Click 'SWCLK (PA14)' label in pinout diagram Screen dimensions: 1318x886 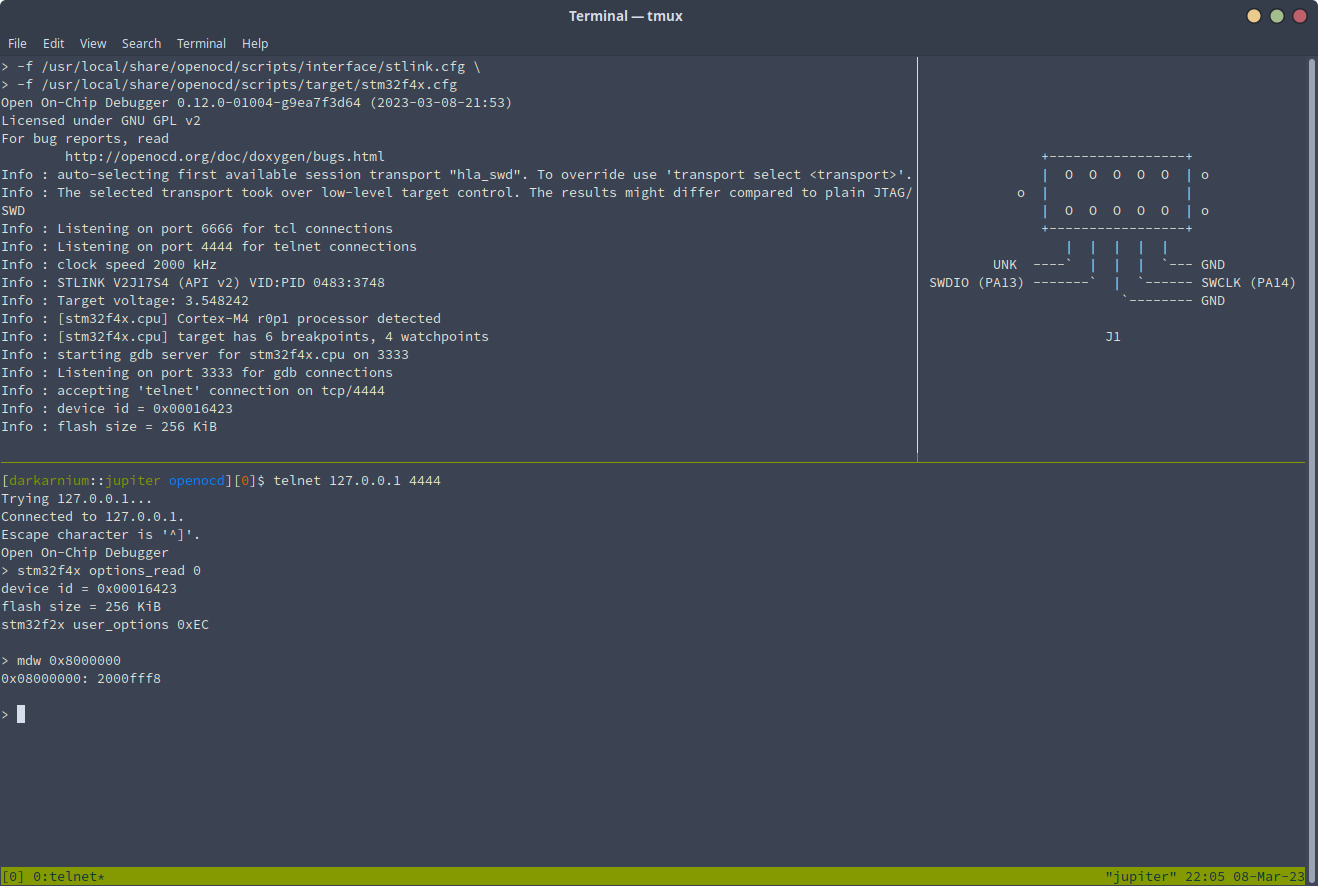(1249, 283)
